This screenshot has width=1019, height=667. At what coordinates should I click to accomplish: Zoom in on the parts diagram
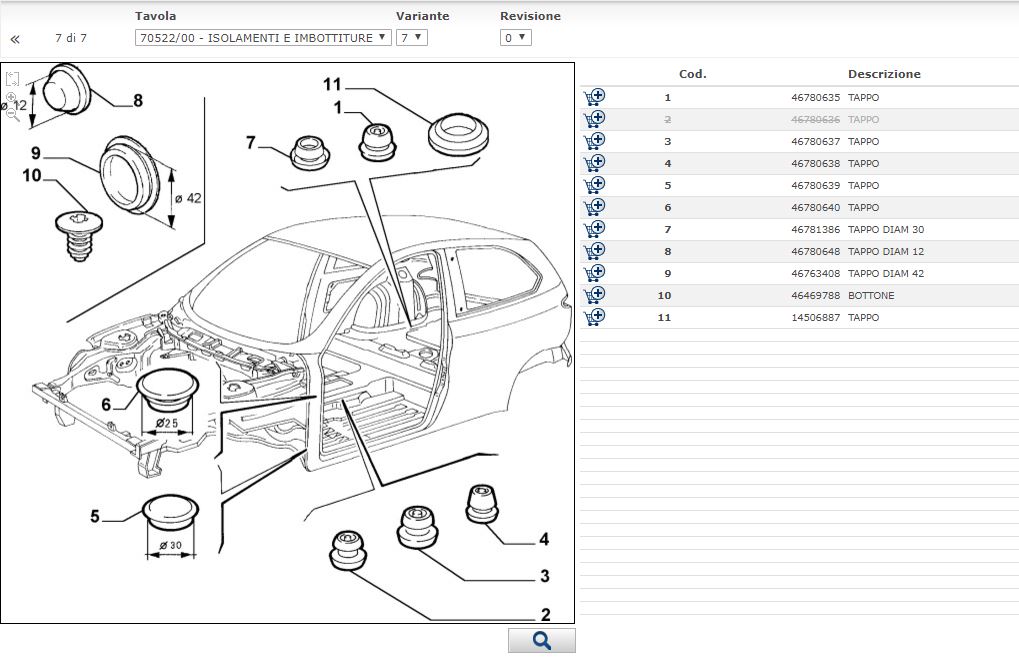click(x=11, y=98)
